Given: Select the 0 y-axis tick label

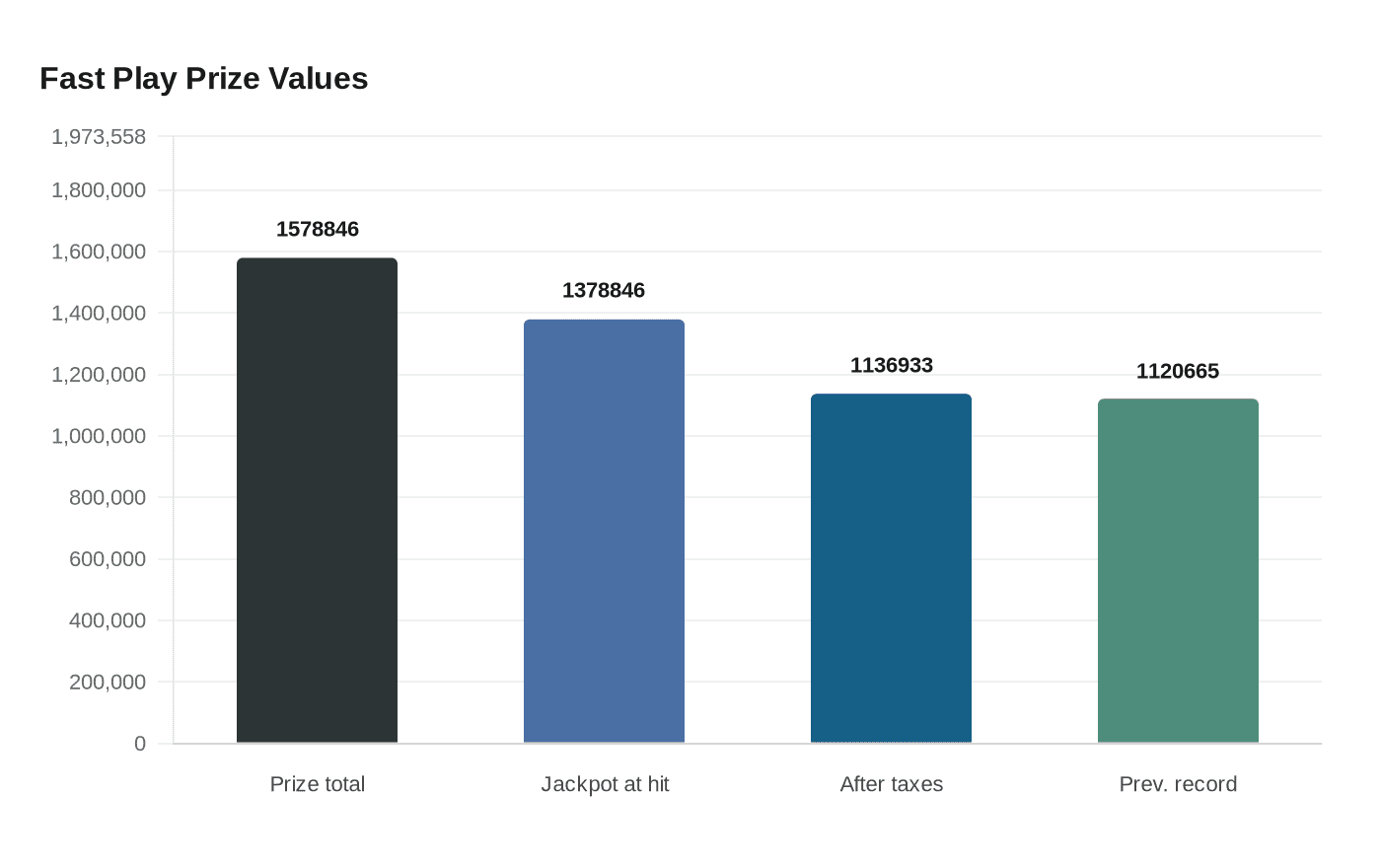Looking at the screenshot, I should point(140,744).
